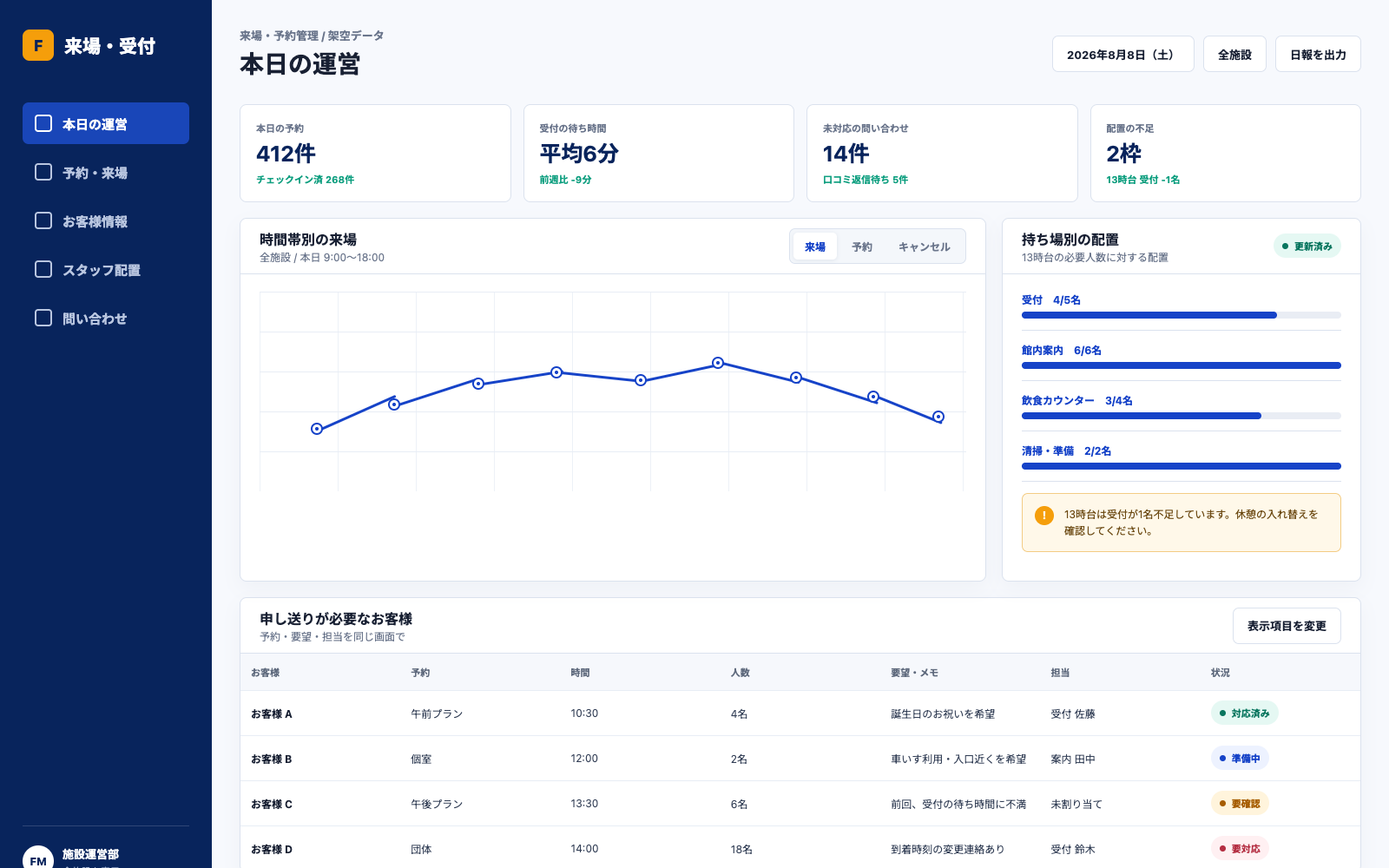
Task: Click the FM user avatar
Action: (38, 857)
